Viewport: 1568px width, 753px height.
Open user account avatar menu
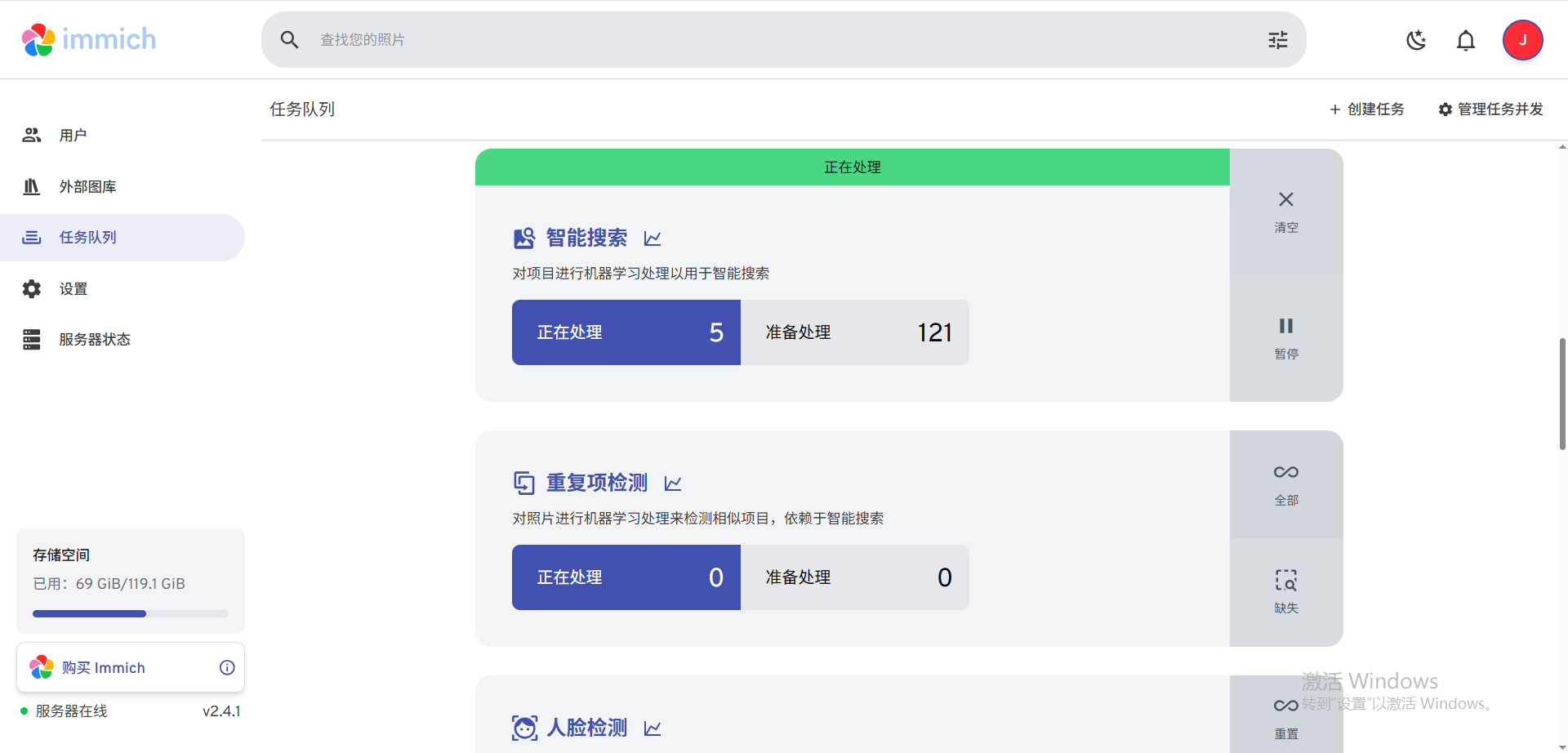pyautogui.click(x=1522, y=40)
